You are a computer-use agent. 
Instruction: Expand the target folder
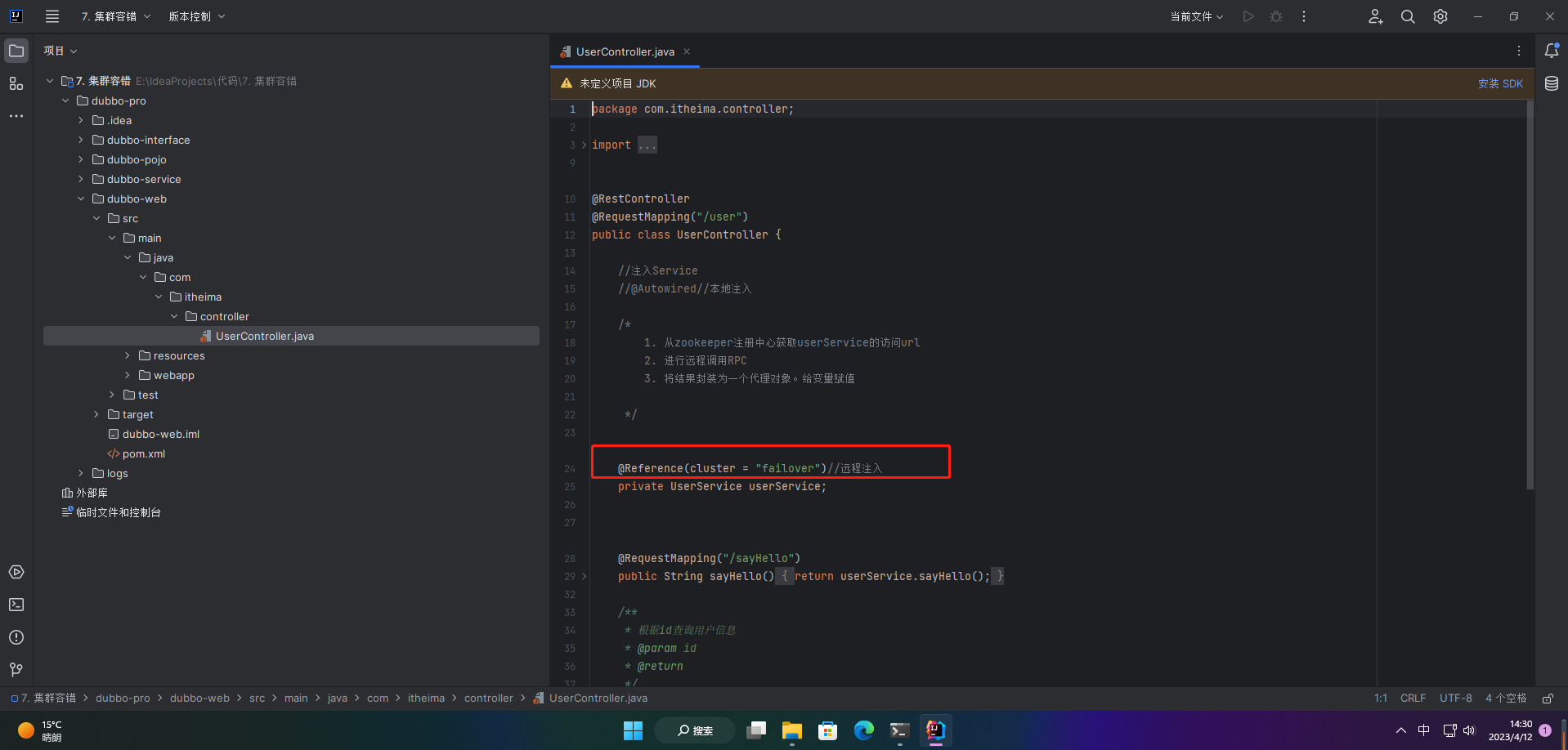[x=96, y=414]
